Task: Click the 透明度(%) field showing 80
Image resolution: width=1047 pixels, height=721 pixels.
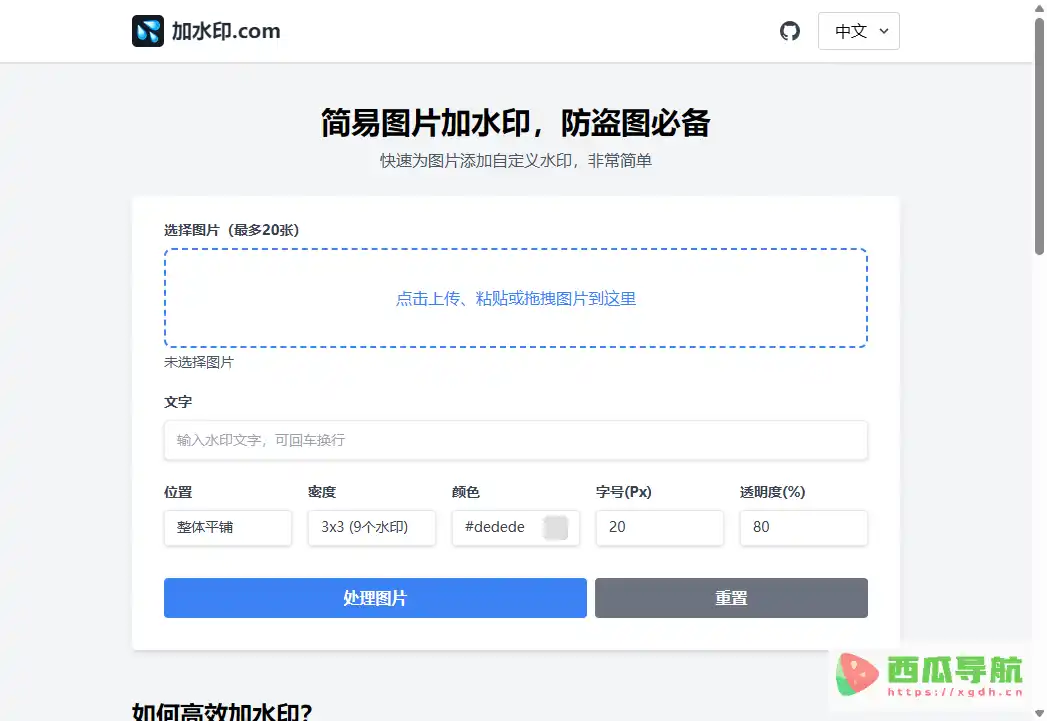Action: click(803, 527)
